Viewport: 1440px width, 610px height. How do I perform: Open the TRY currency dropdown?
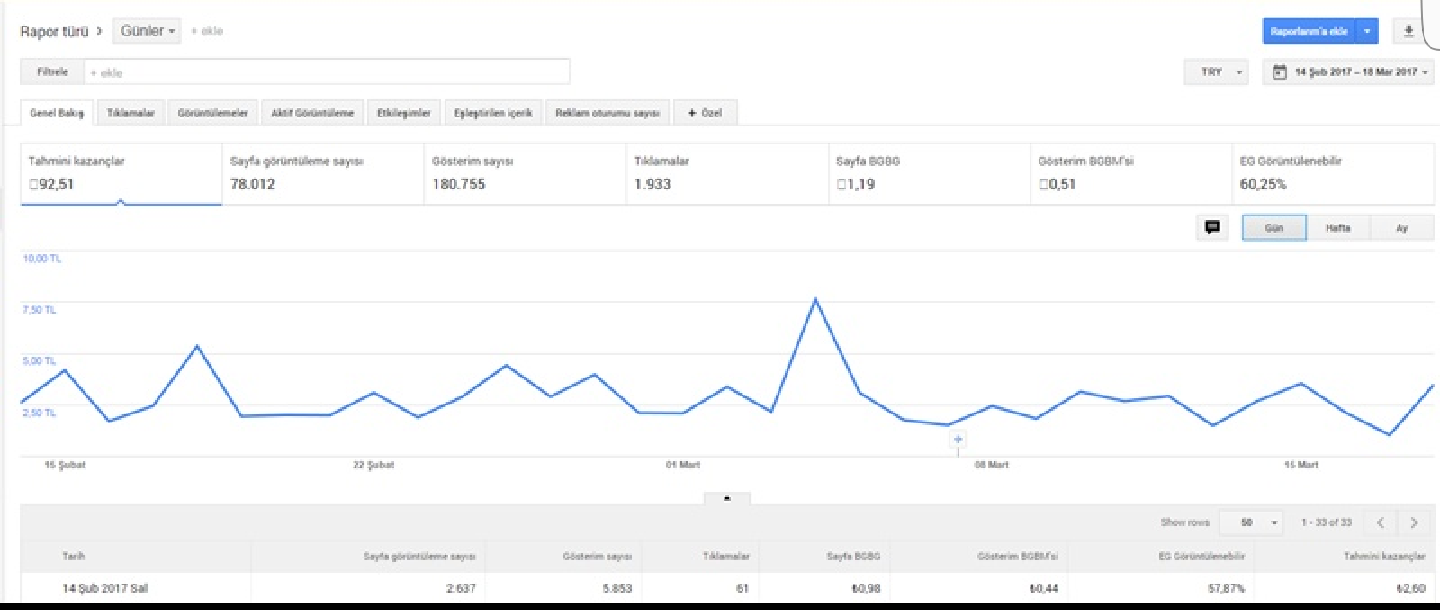(x=1217, y=72)
